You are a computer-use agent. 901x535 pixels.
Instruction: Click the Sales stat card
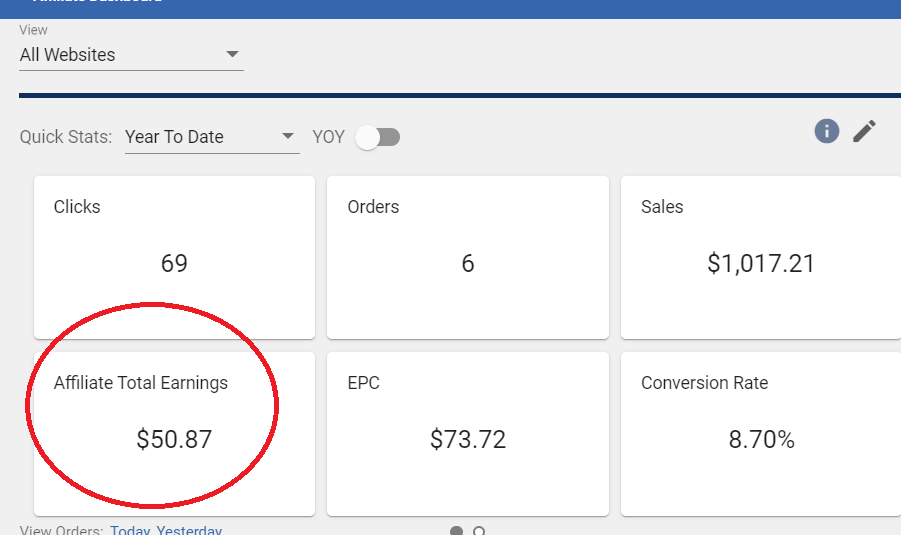click(x=761, y=257)
